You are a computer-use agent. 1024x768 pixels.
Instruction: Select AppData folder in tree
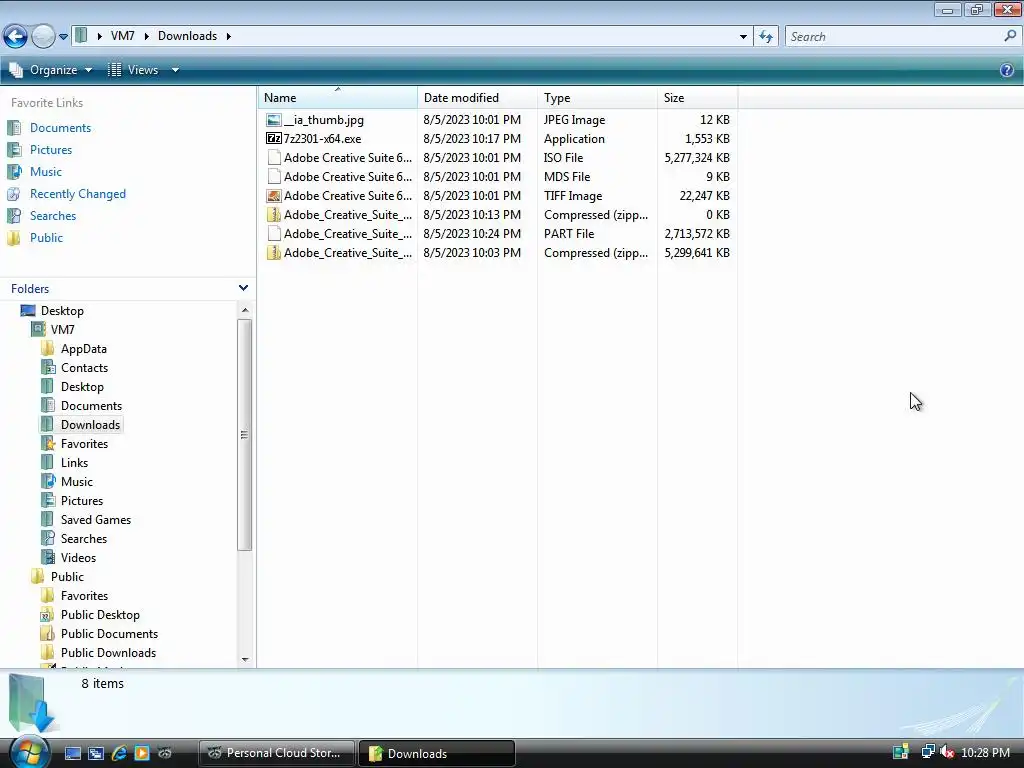(x=84, y=349)
